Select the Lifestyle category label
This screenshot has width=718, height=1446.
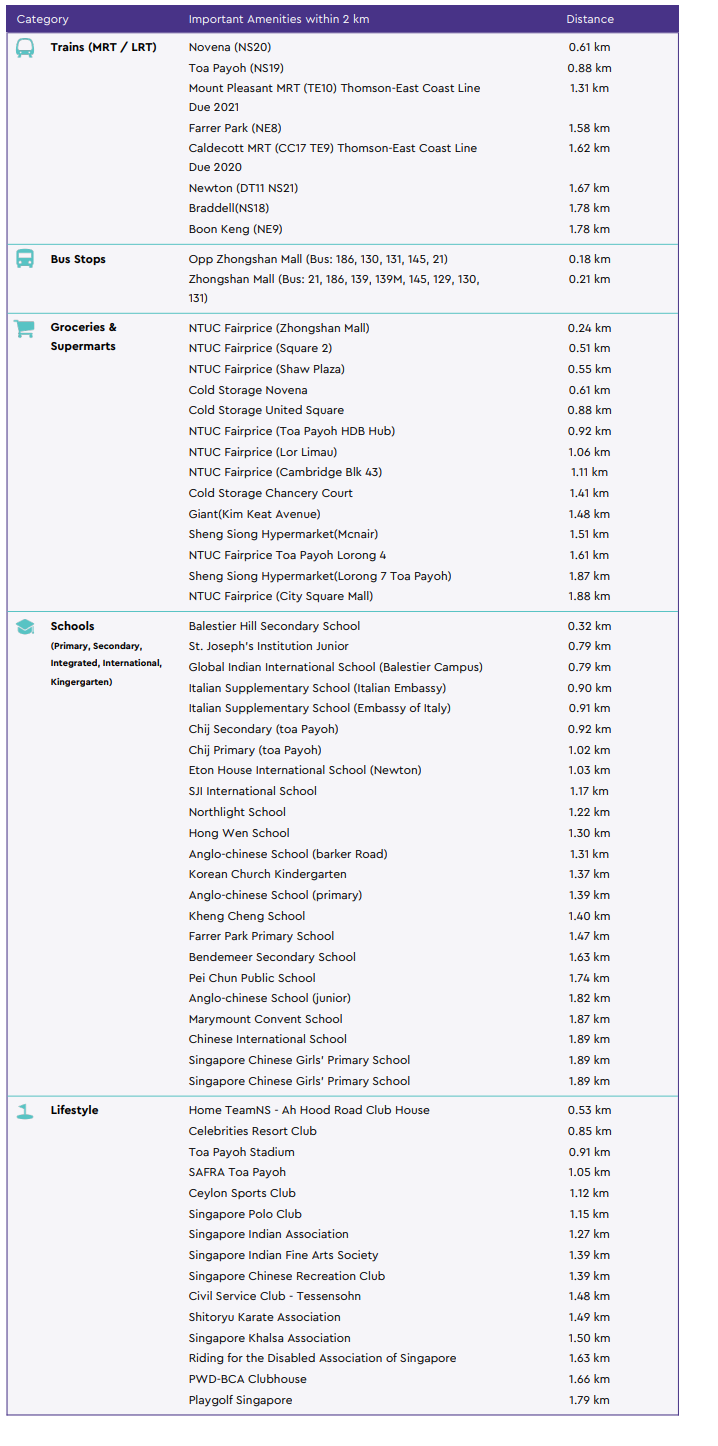pyautogui.click(x=75, y=1110)
